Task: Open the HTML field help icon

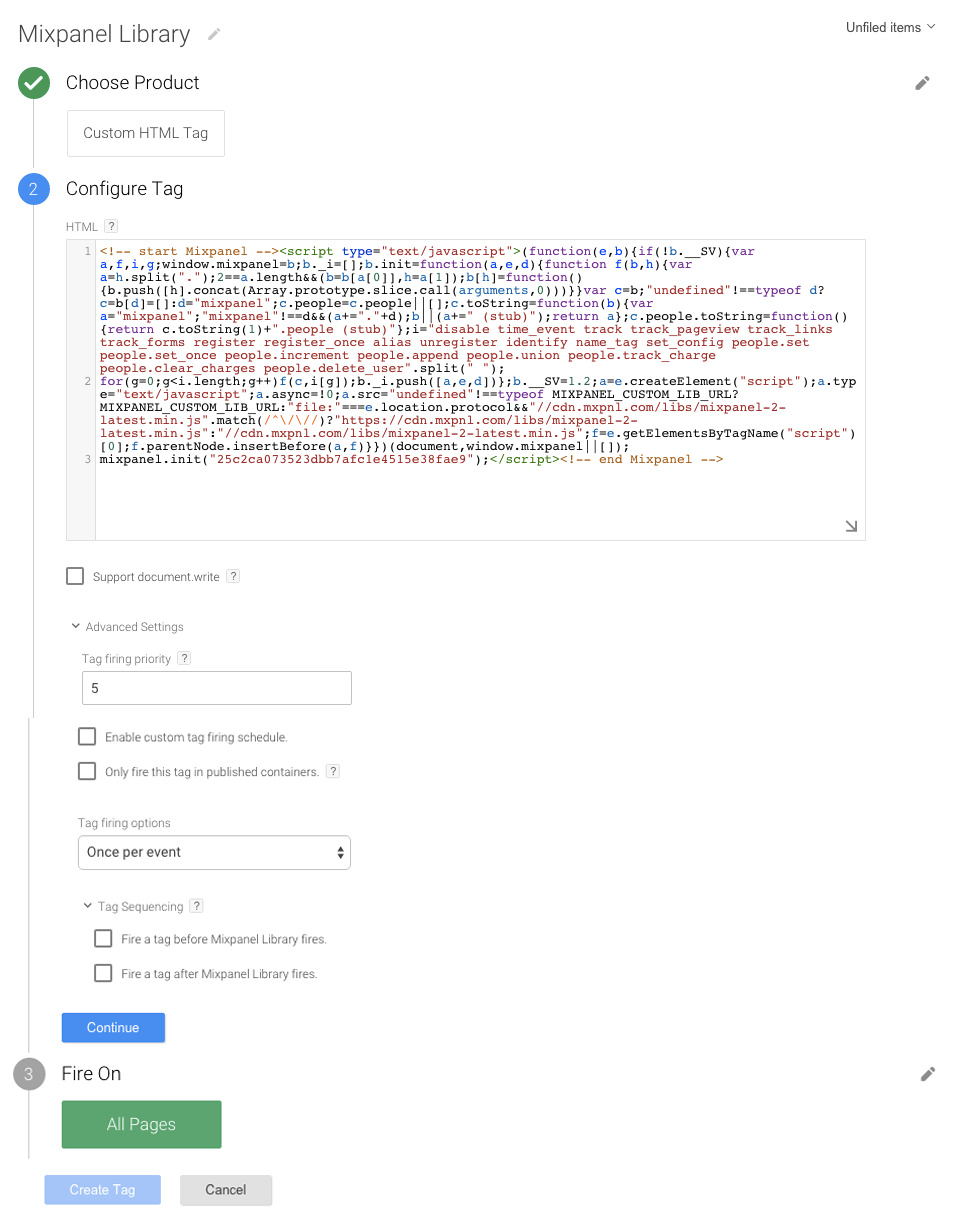Action: tap(111, 227)
